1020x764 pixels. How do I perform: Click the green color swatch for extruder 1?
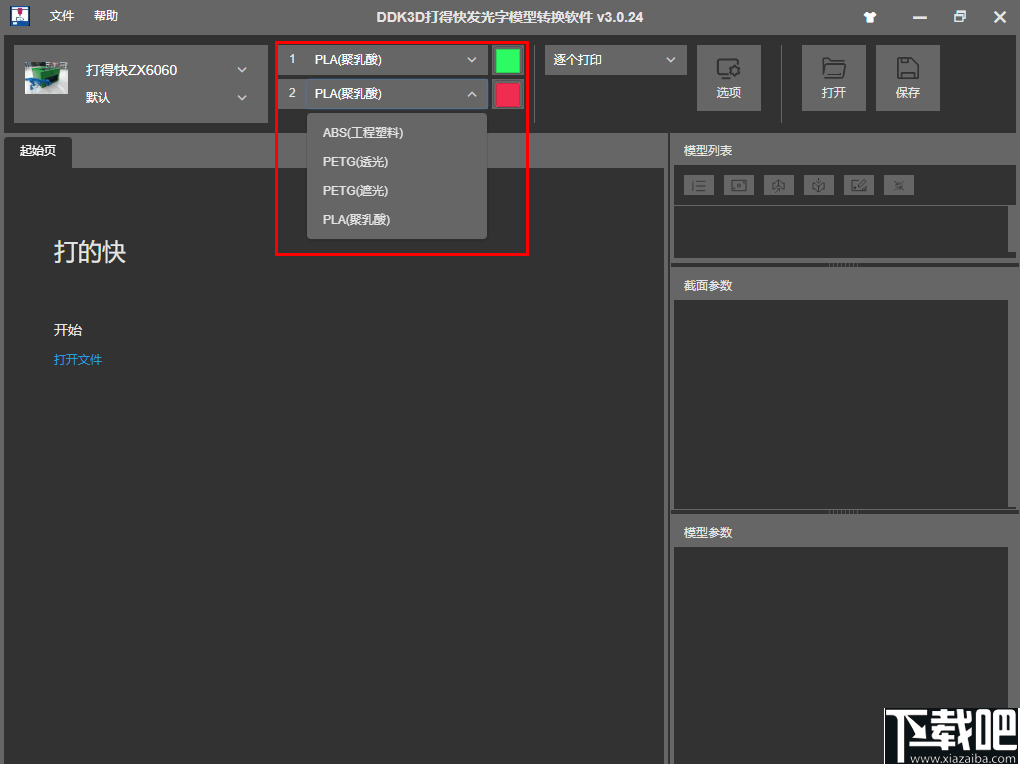[x=507, y=59]
